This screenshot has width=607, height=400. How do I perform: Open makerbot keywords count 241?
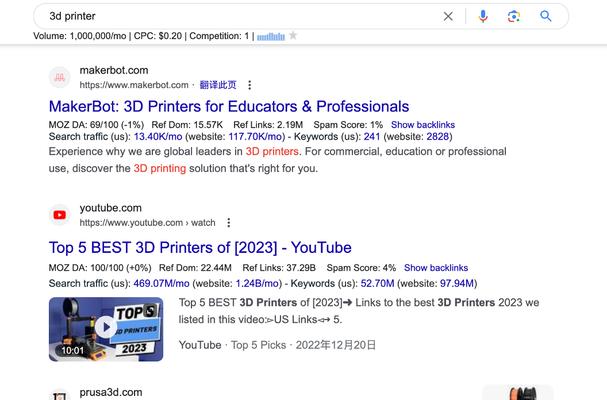click(372, 137)
